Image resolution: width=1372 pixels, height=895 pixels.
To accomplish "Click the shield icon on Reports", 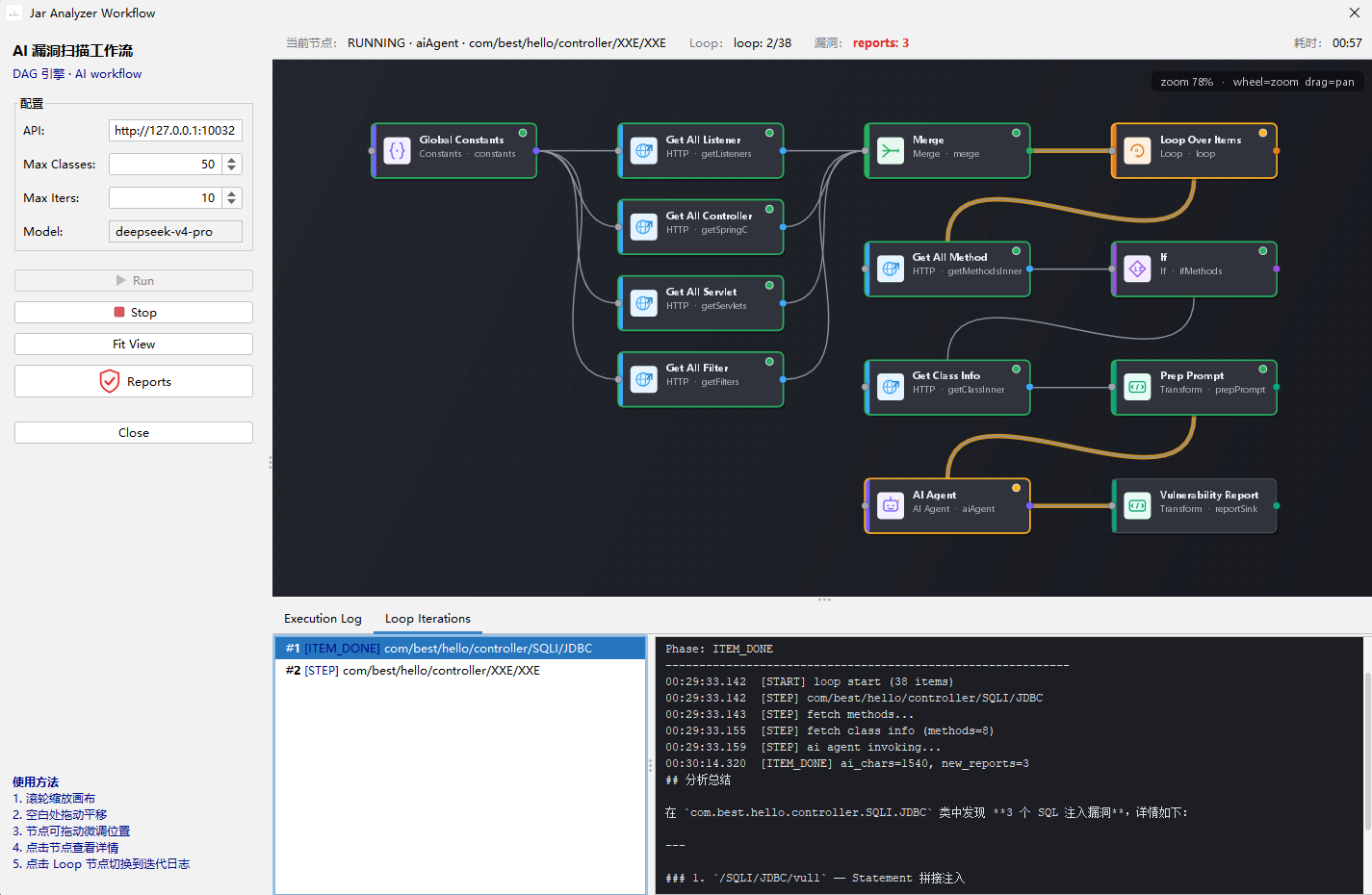I will (x=110, y=381).
